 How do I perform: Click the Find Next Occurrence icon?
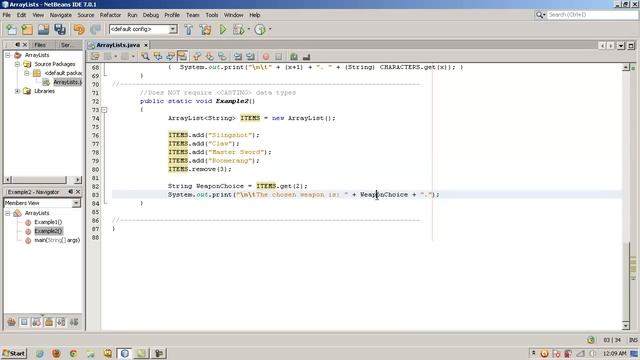[170, 56]
